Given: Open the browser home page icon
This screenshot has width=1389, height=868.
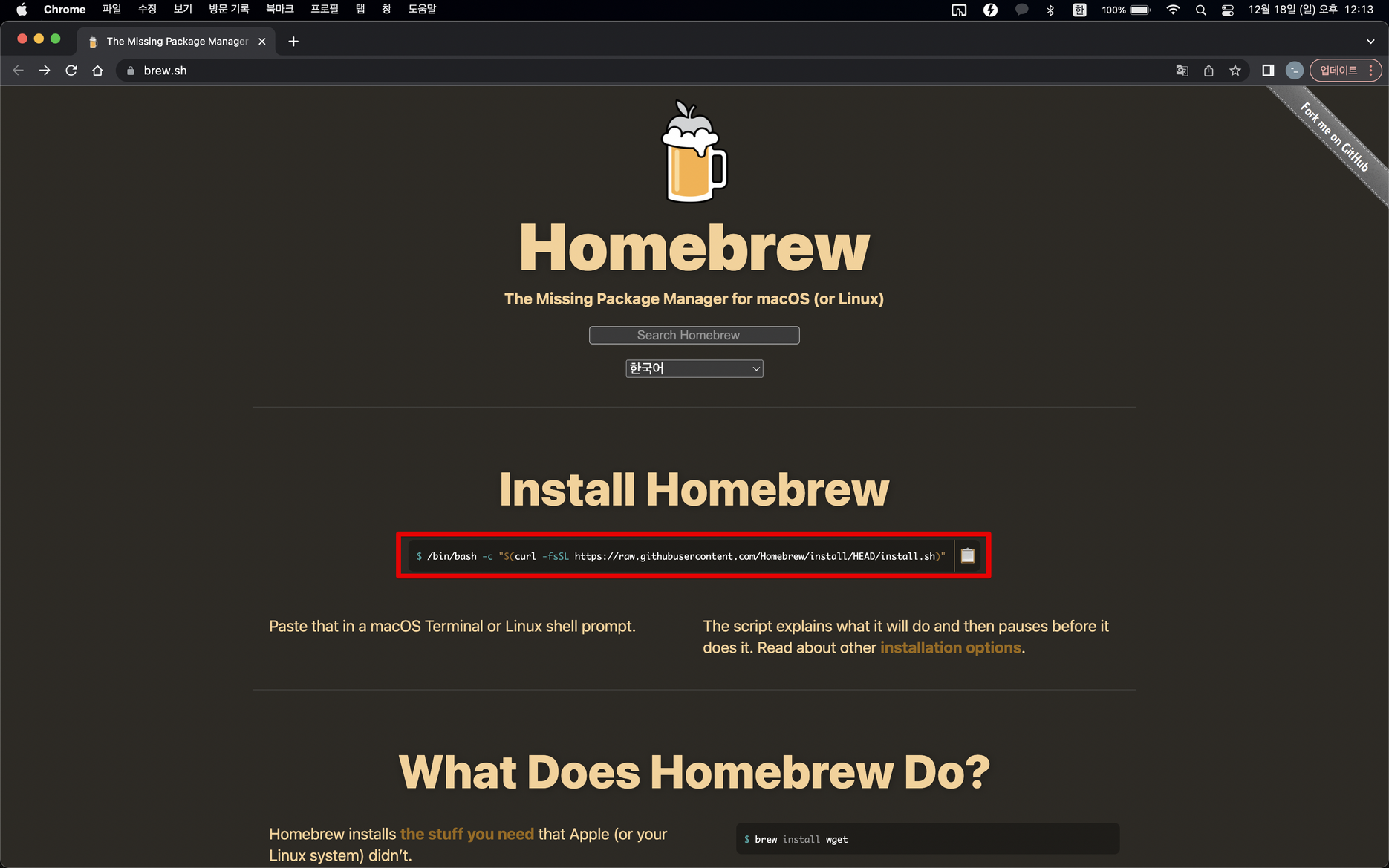Looking at the screenshot, I should click(x=97, y=71).
